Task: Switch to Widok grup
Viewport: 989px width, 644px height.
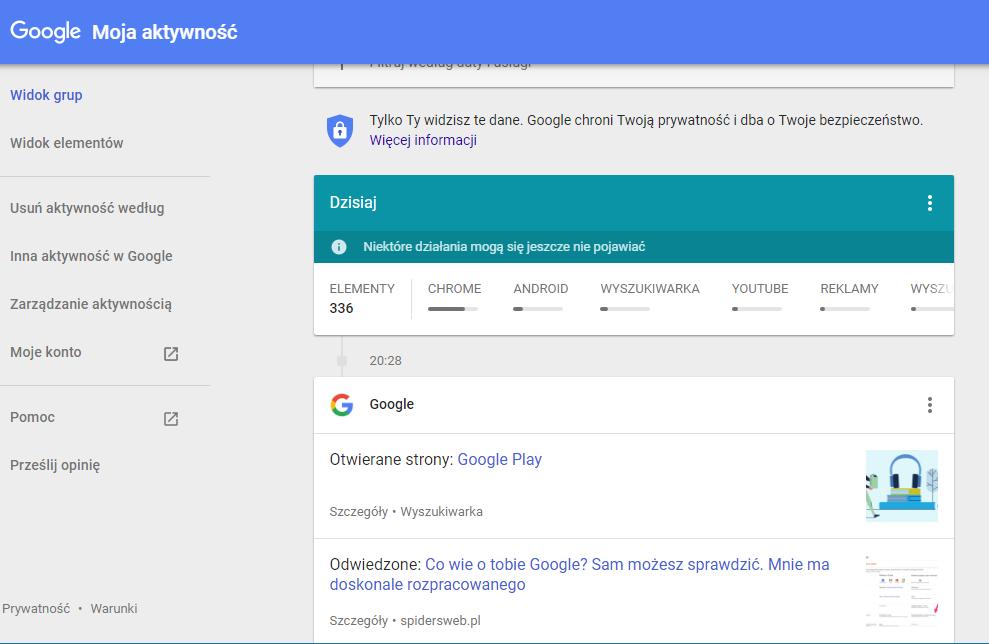Action: click(46, 95)
